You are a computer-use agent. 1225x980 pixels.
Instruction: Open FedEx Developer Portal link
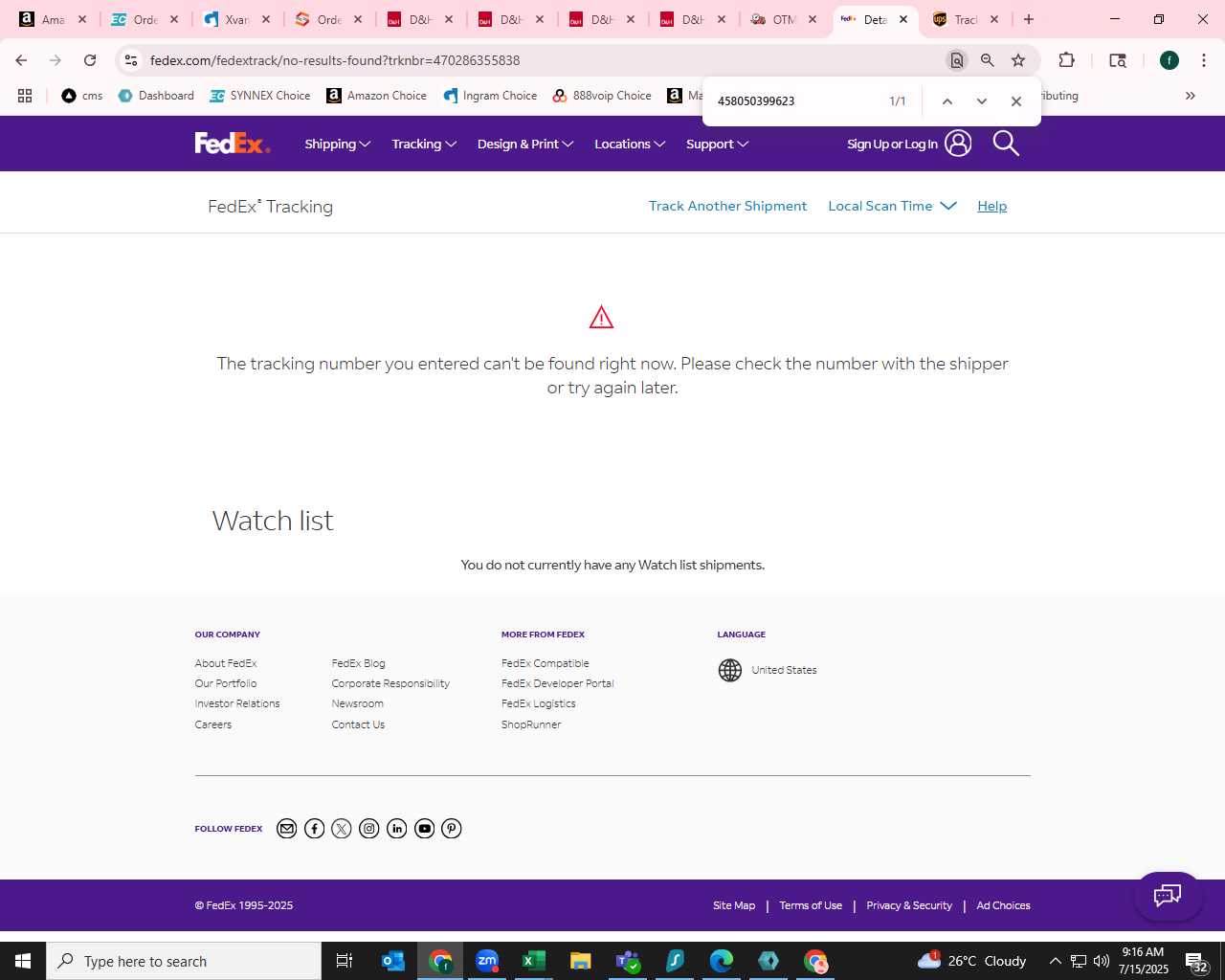(557, 683)
